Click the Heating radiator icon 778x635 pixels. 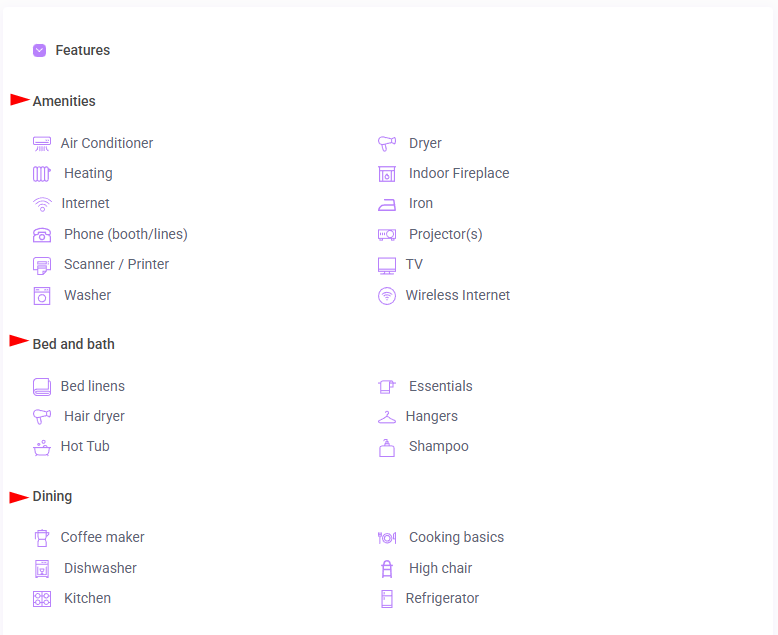coord(42,174)
